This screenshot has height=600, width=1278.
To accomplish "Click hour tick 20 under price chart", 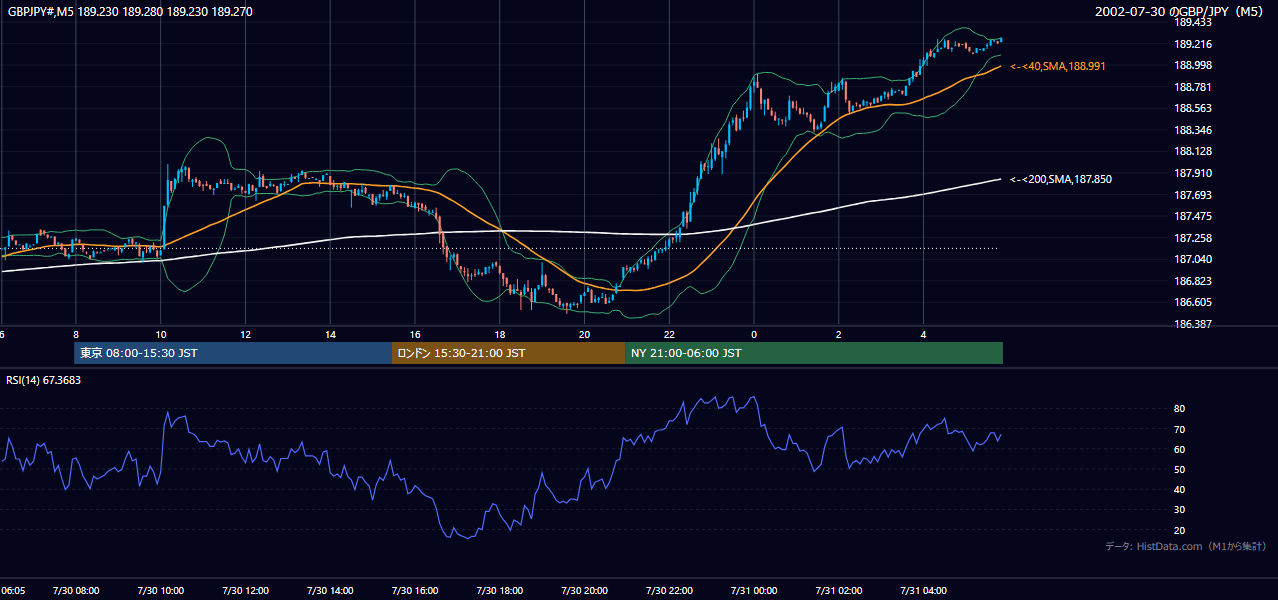I will pos(585,334).
